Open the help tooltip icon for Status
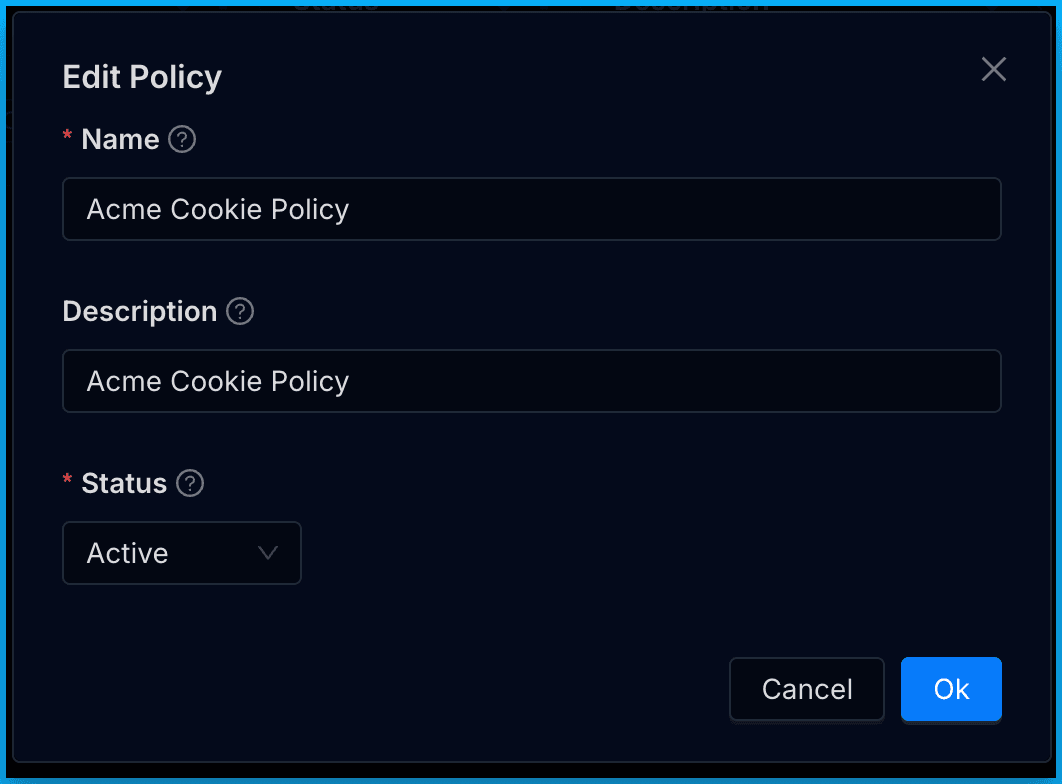 coord(190,483)
